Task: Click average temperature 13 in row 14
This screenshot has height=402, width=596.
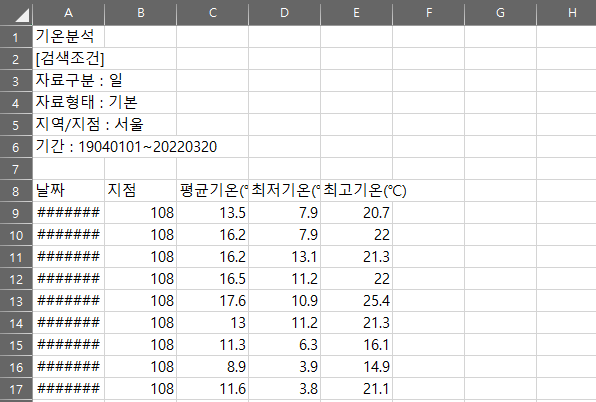Action: [212, 323]
